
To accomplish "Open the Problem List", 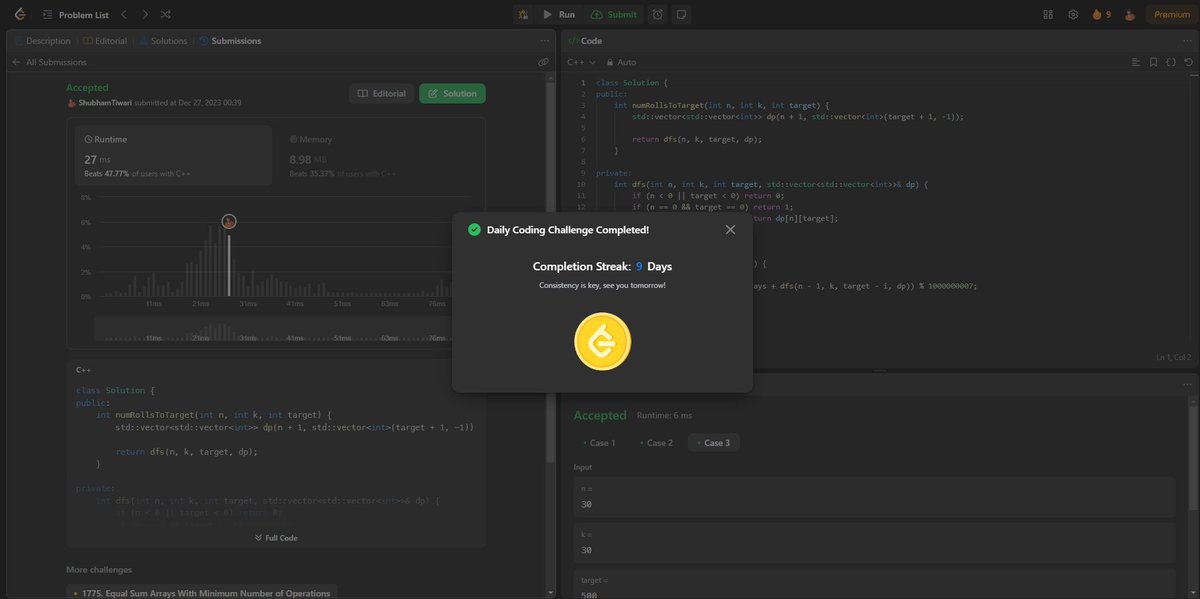I will coord(75,14).
